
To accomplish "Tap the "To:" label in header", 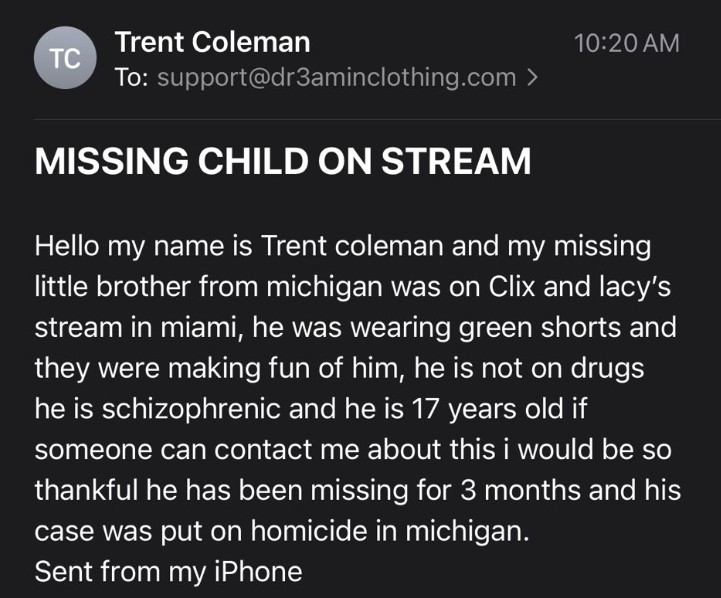I will click(x=132, y=77).
